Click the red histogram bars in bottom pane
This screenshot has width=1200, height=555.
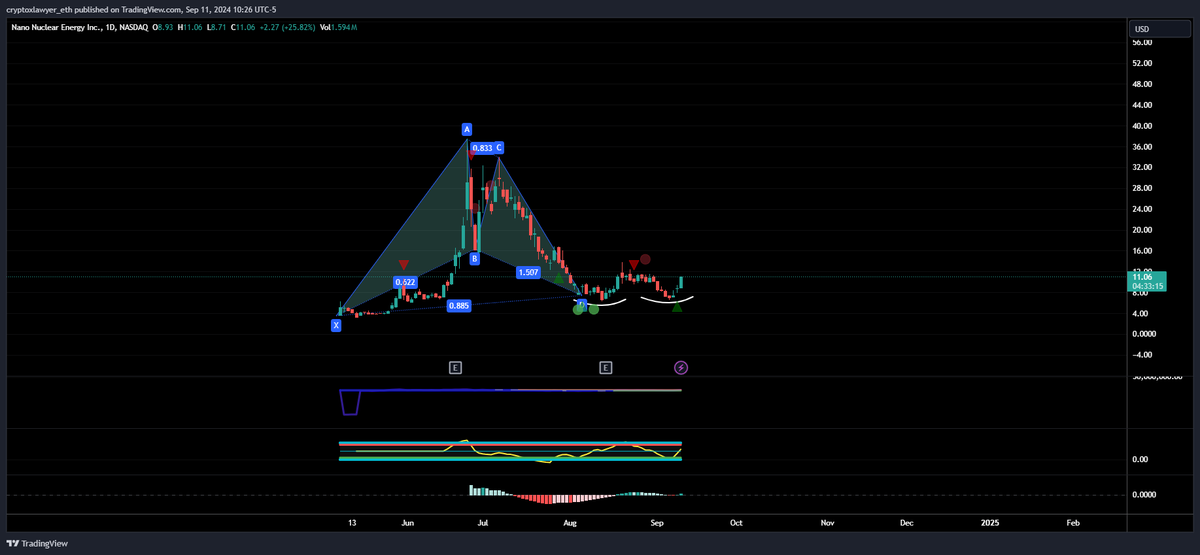click(548, 497)
